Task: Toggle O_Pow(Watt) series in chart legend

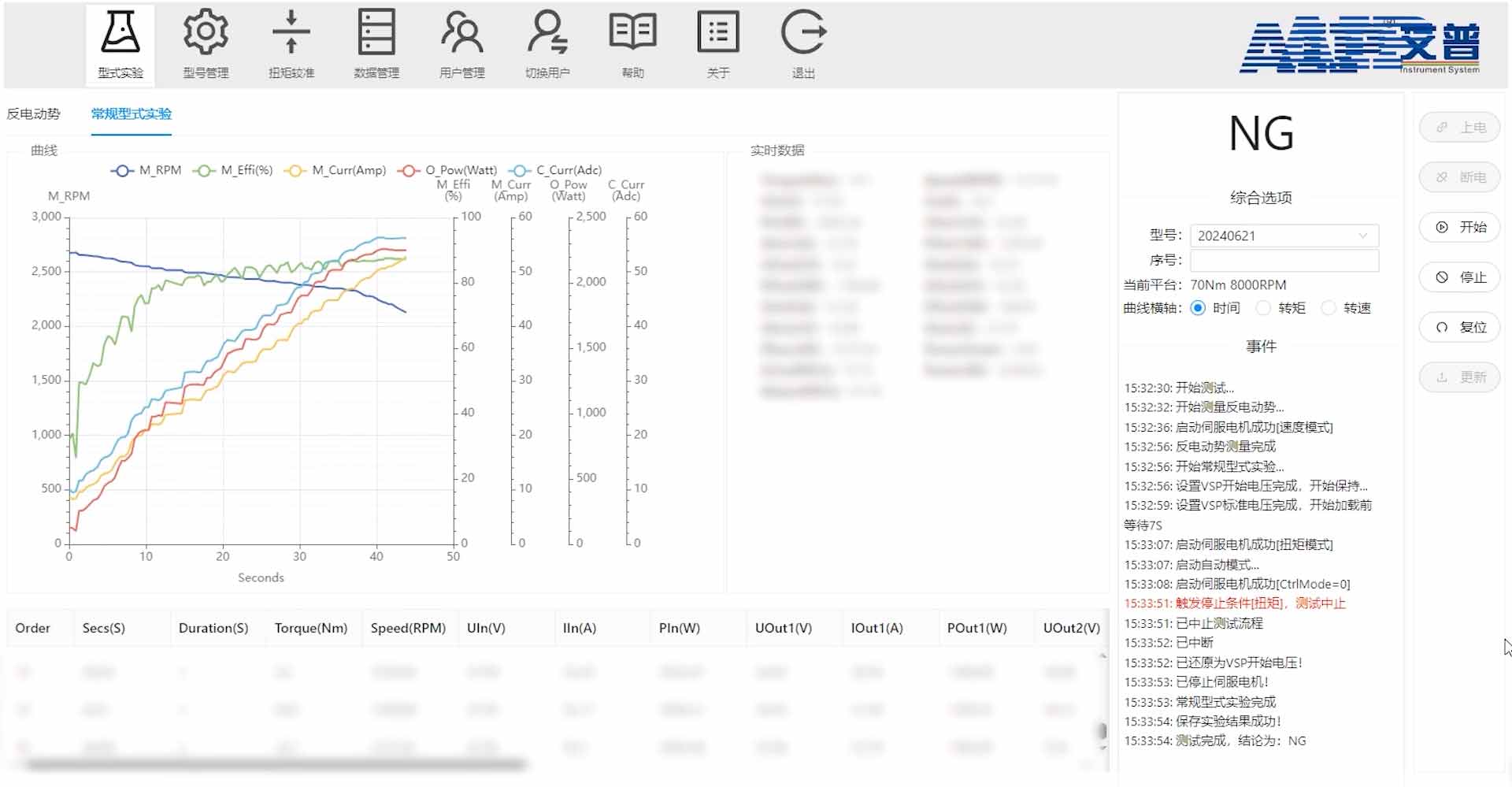Action: click(x=447, y=170)
